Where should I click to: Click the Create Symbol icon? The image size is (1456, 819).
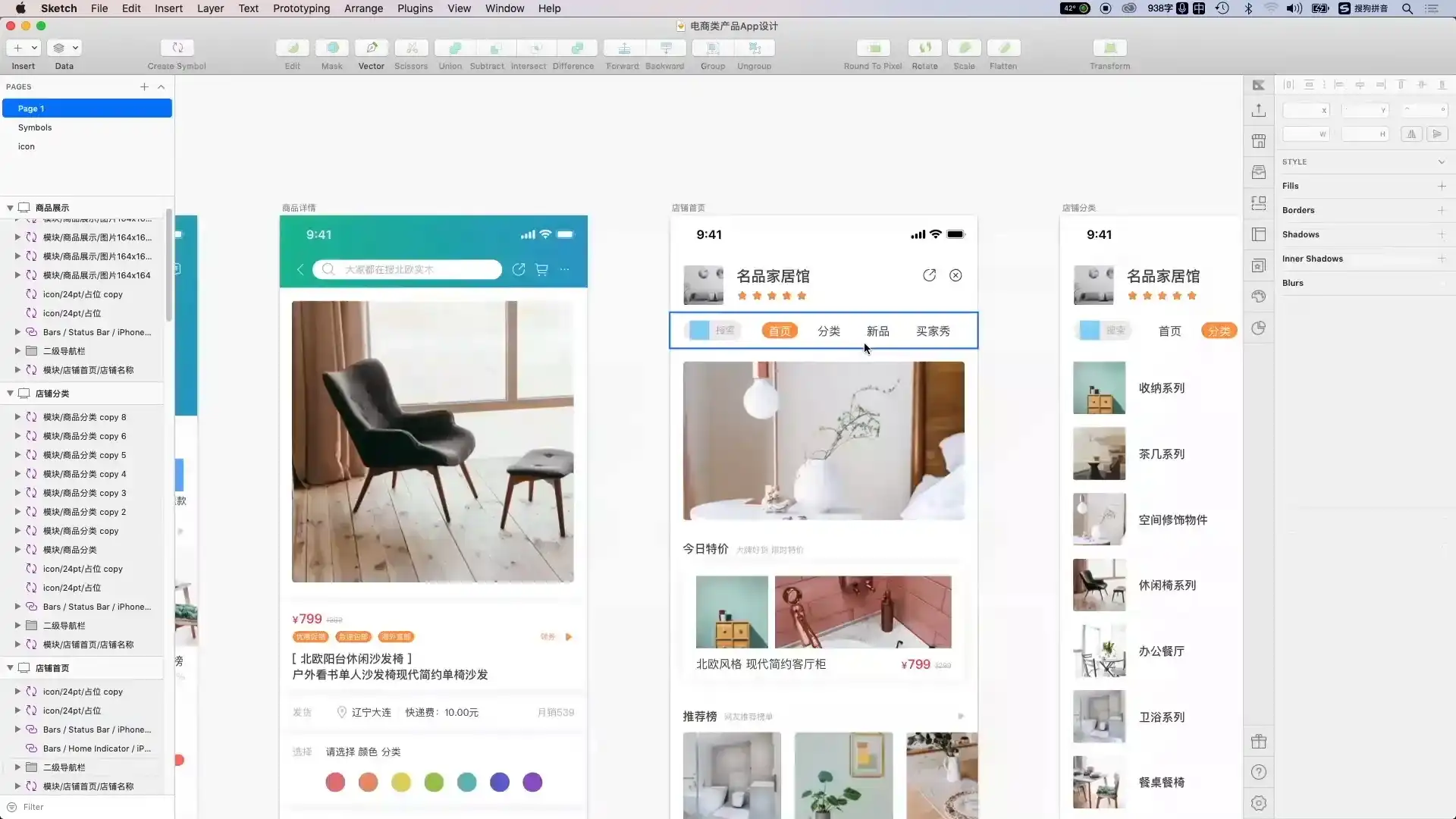click(x=177, y=49)
